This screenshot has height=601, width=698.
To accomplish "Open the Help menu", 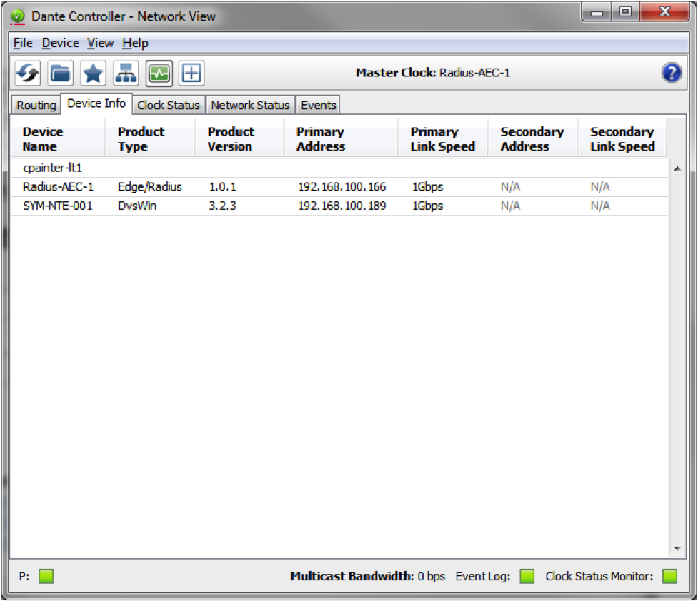I will click(135, 43).
